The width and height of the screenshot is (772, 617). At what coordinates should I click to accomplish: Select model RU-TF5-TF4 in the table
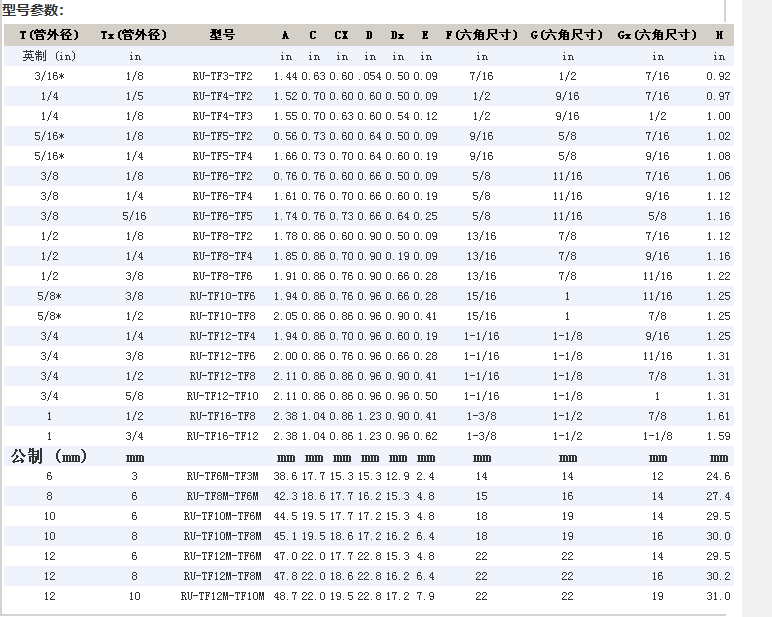coord(222,157)
